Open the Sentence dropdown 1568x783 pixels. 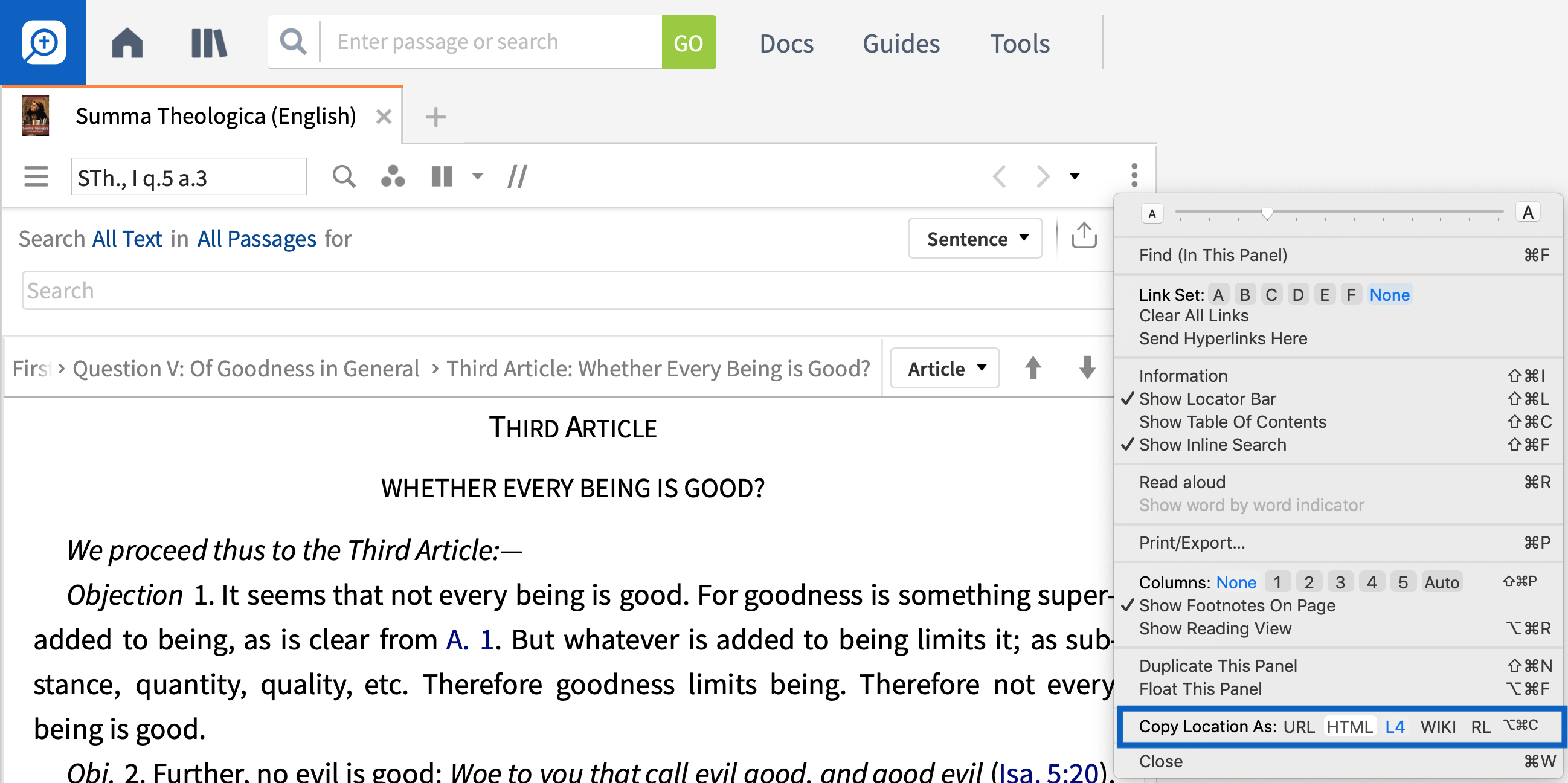pos(975,238)
